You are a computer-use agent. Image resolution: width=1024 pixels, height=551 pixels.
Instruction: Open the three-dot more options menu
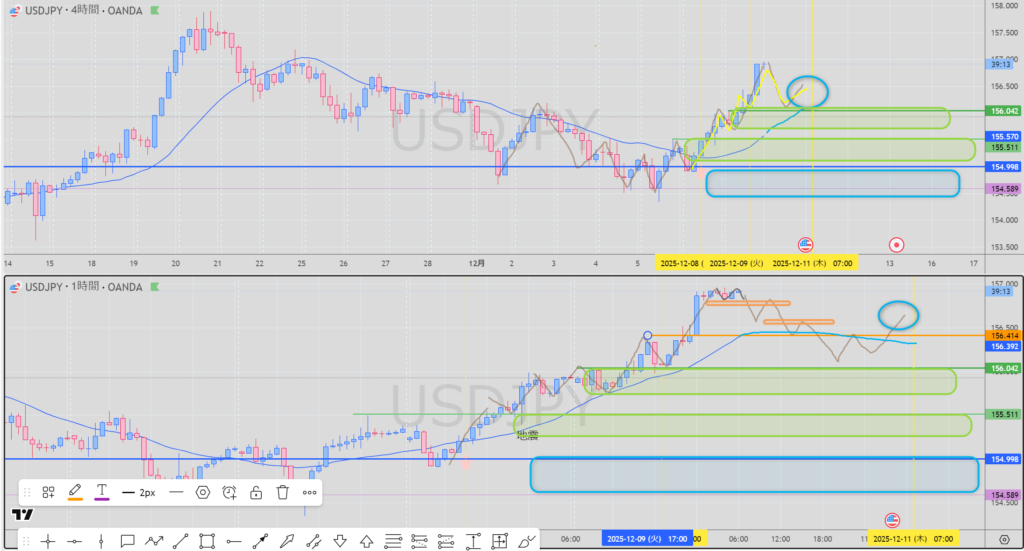pyautogui.click(x=310, y=492)
